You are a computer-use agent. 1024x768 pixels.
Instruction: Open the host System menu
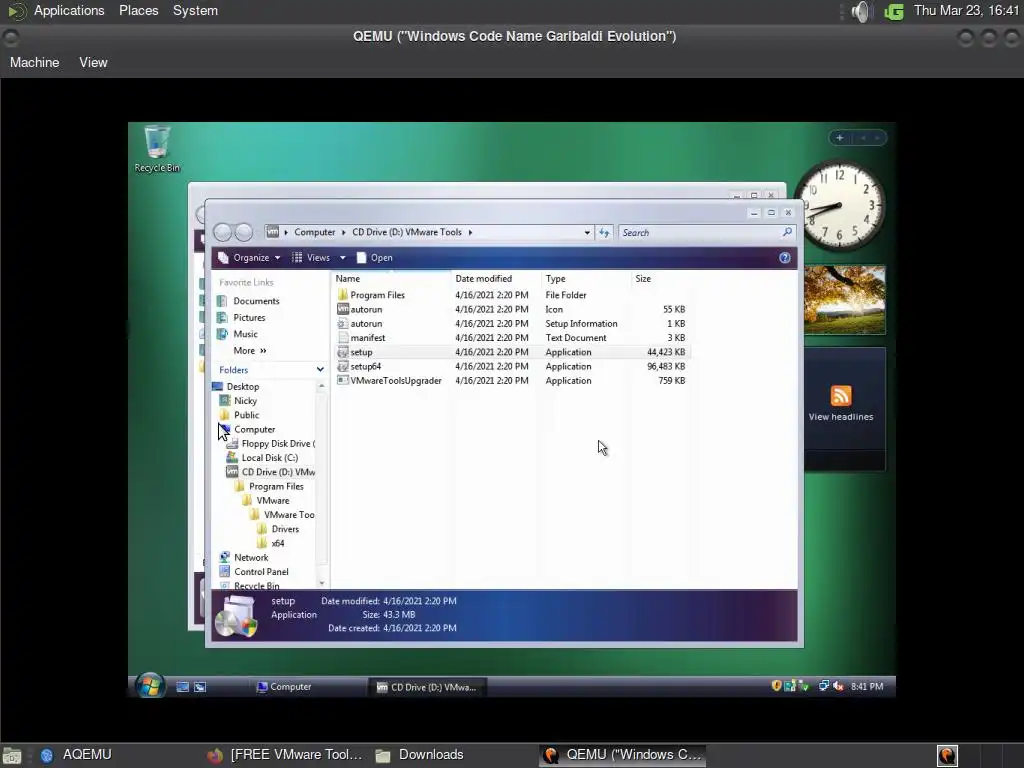pos(195,11)
